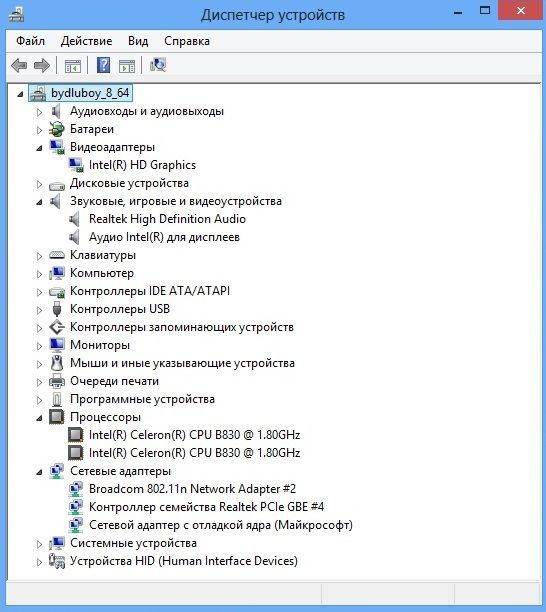The height and width of the screenshot is (612, 546).
Task: Click the printer icon beside Очереди печати
Action: (57, 381)
